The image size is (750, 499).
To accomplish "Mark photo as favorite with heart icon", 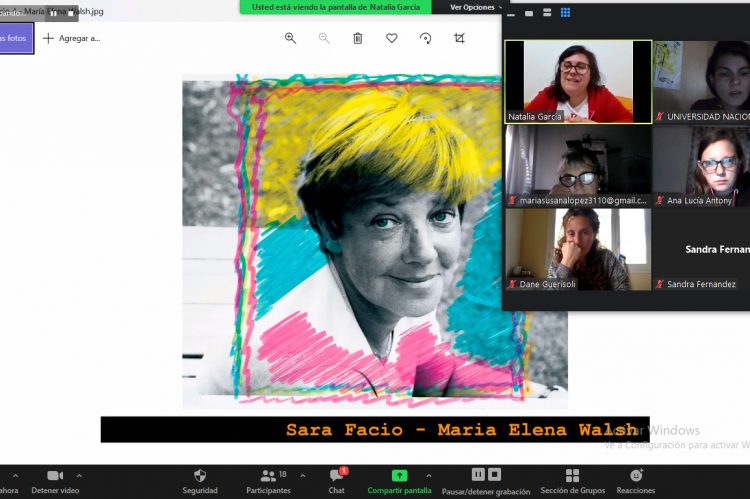I will [391, 38].
